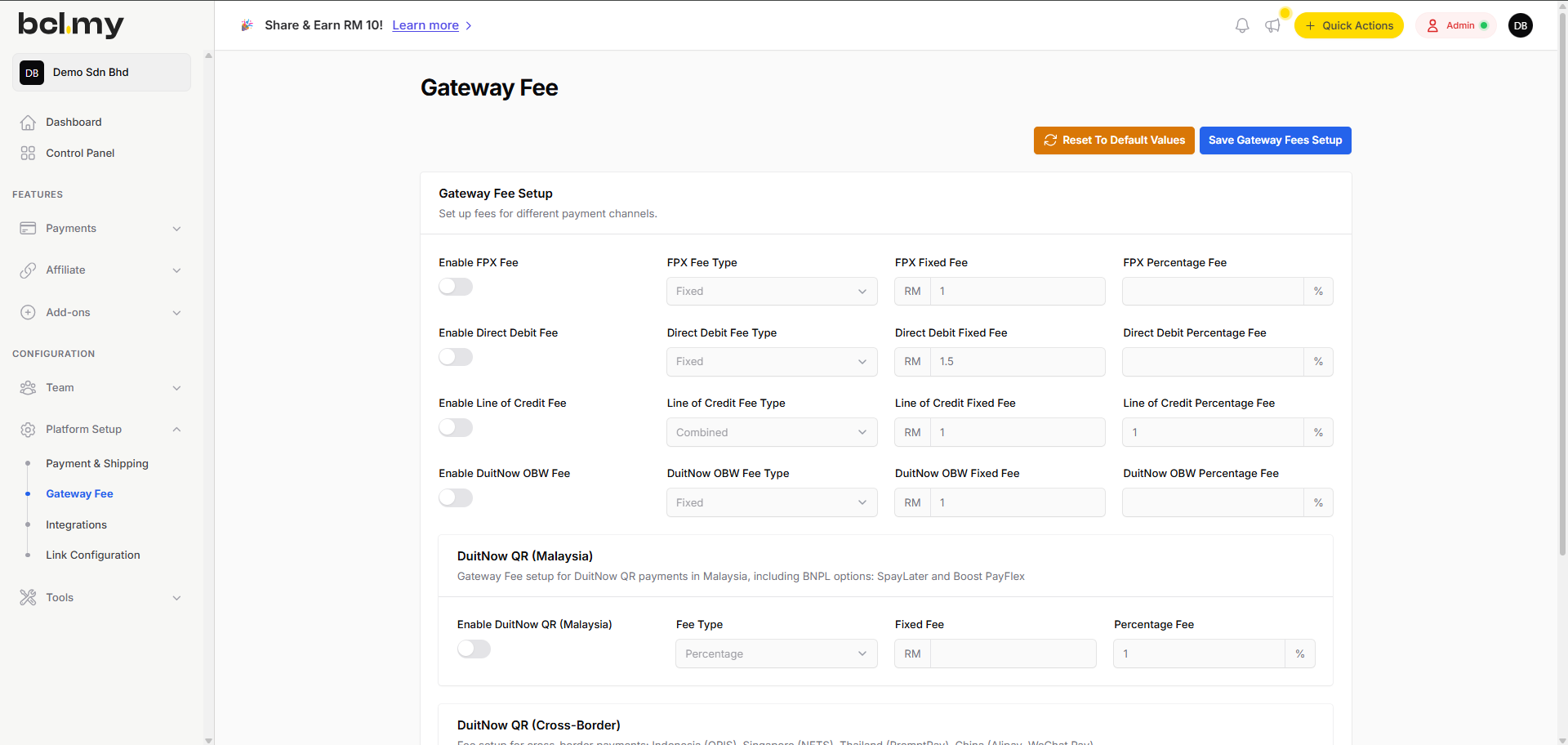This screenshot has width=1568, height=745.
Task: Click the refresh icon on Reset To Default Values
Action: pos(1050,141)
